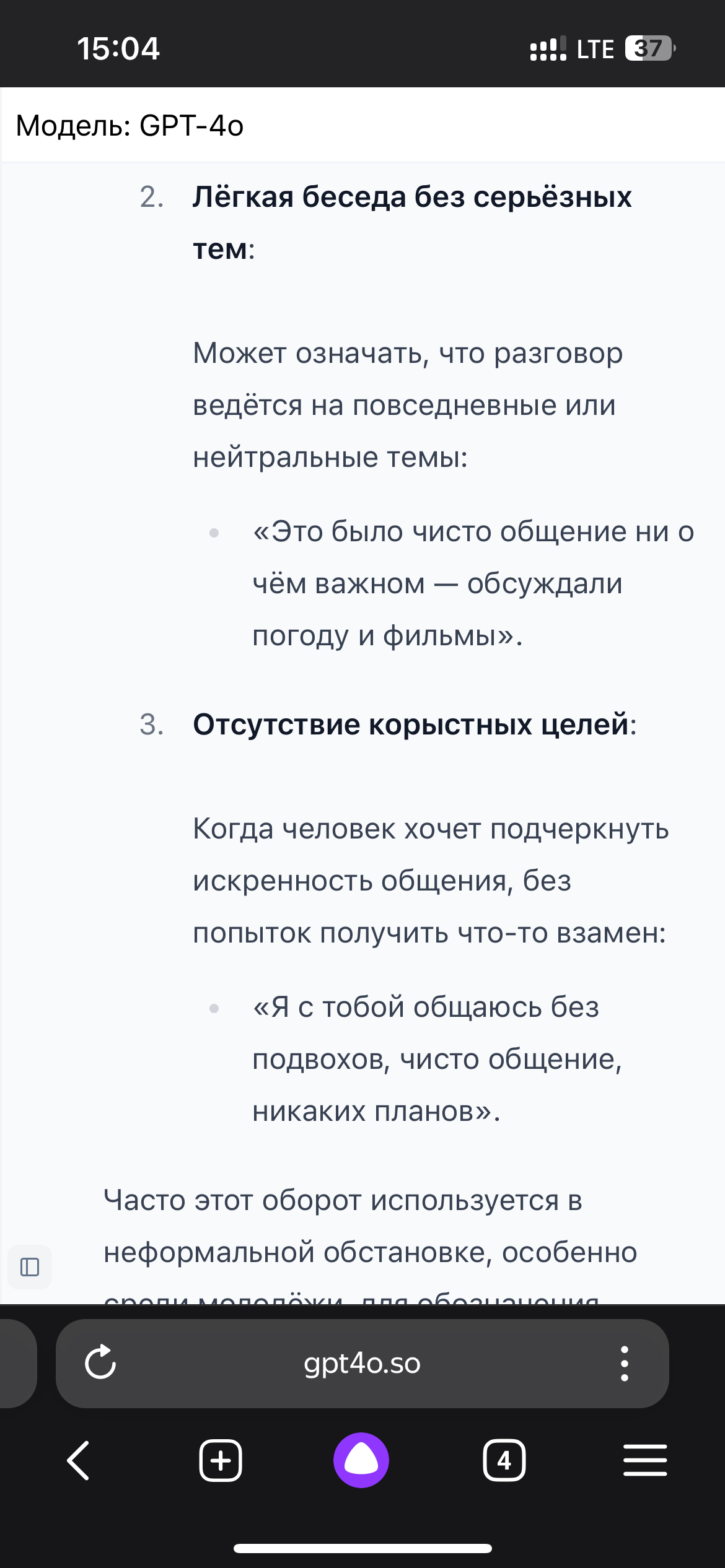Tap the gpt4o.so address field
Image resolution: width=725 pixels, height=1568 pixels.
(362, 1363)
